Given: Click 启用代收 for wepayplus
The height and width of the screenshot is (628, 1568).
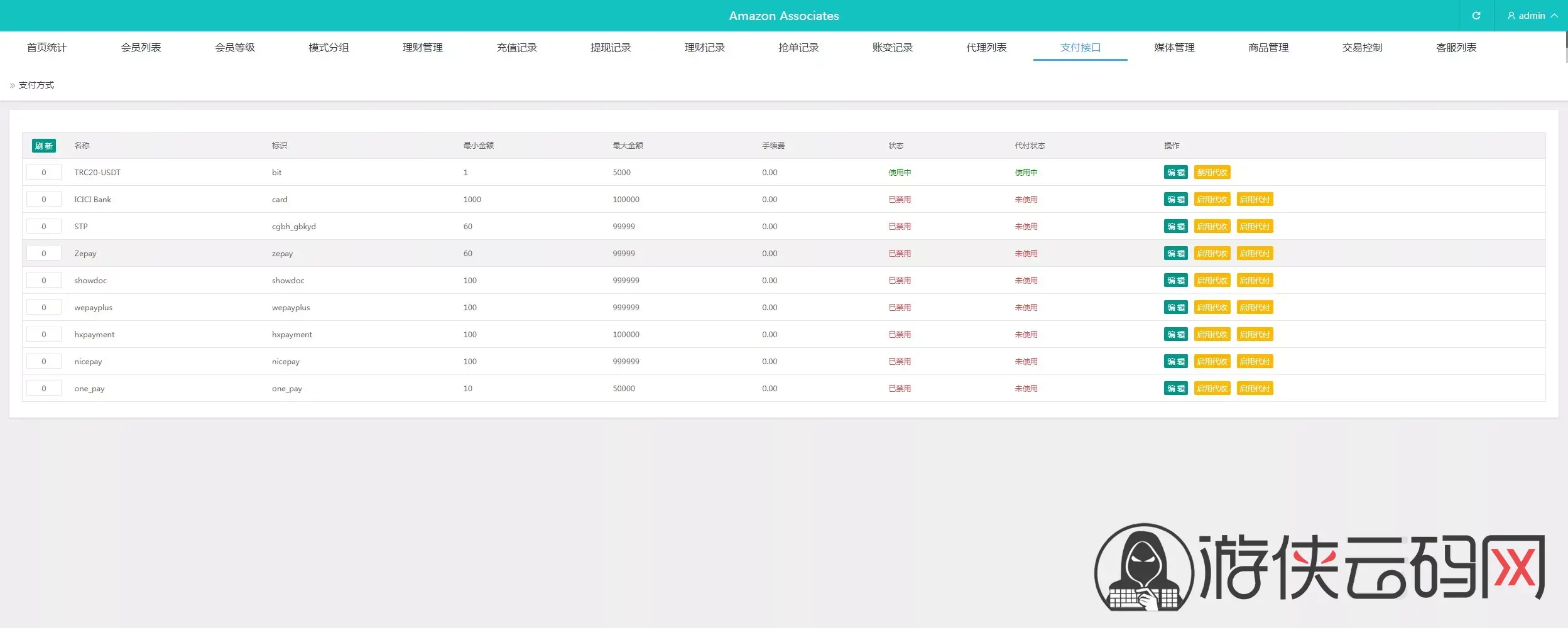Looking at the screenshot, I should point(1212,307).
